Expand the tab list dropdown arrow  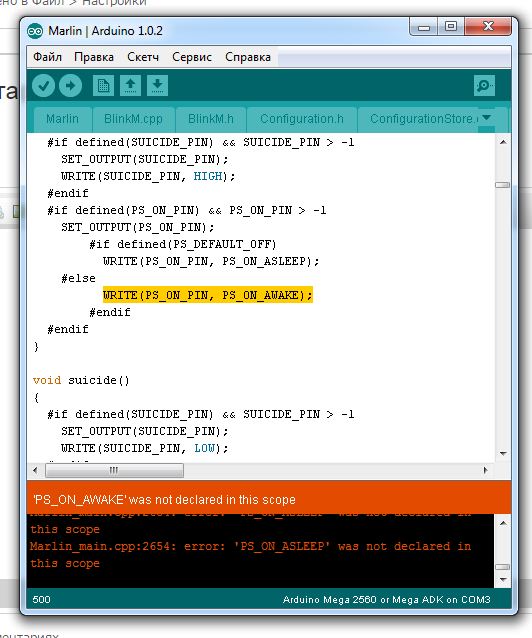tap(486, 118)
